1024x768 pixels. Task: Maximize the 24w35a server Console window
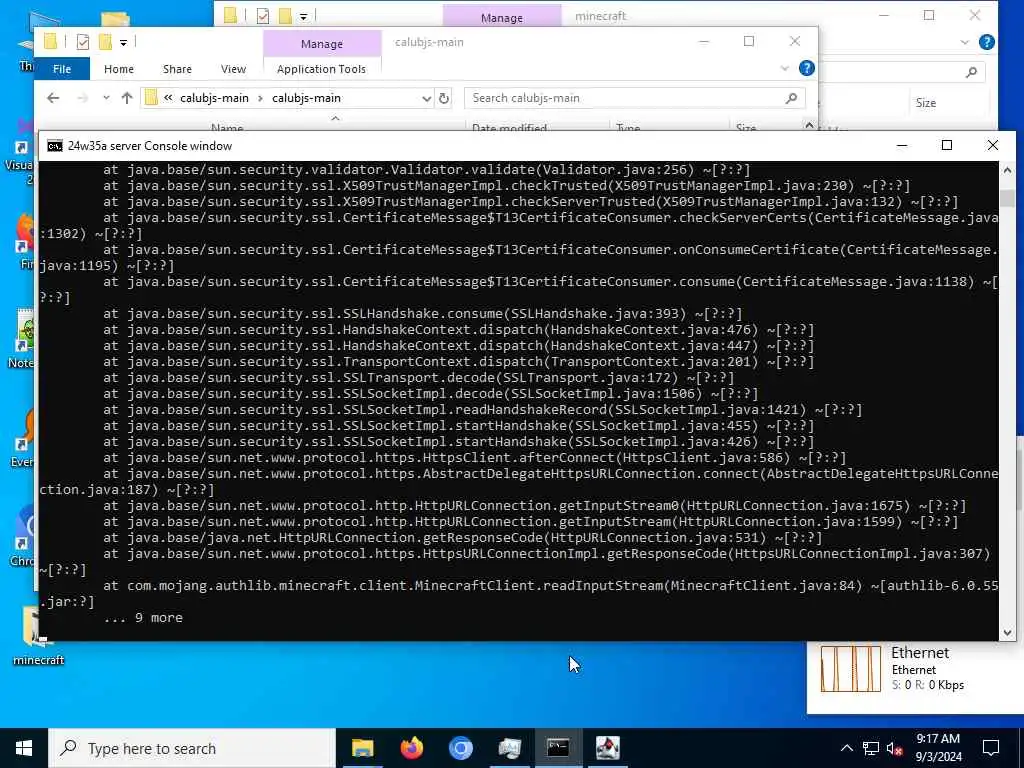947,145
